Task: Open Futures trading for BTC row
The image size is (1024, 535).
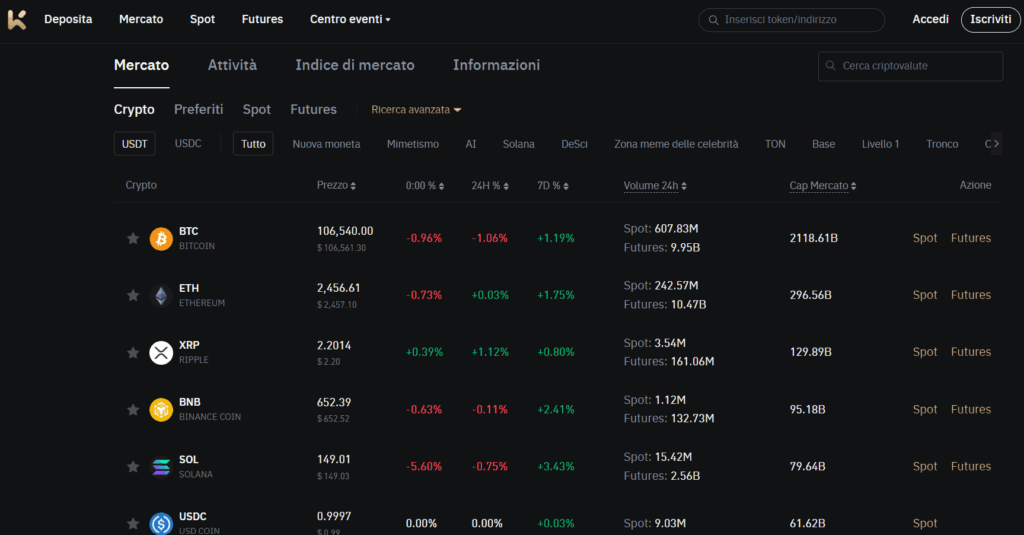Action: [971, 238]
